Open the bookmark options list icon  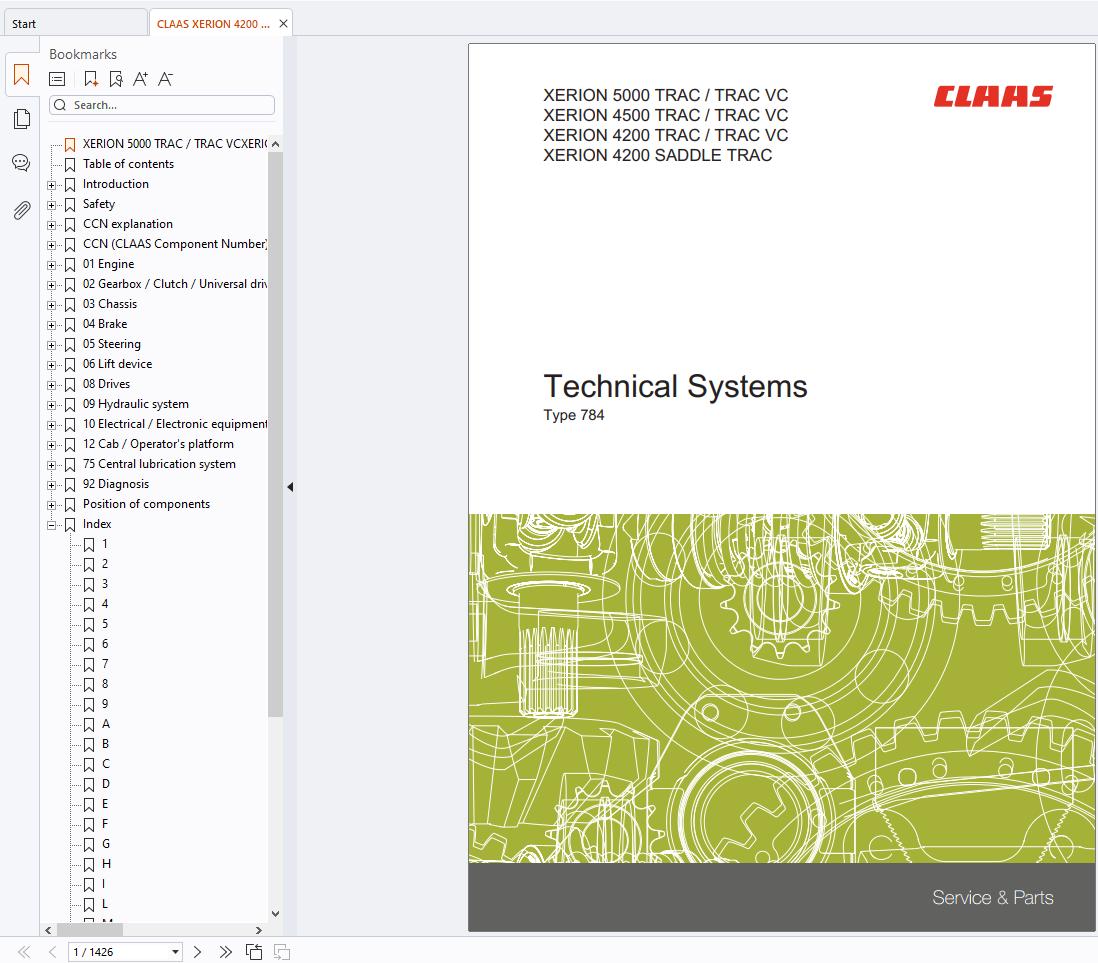[x=58, y=79]
